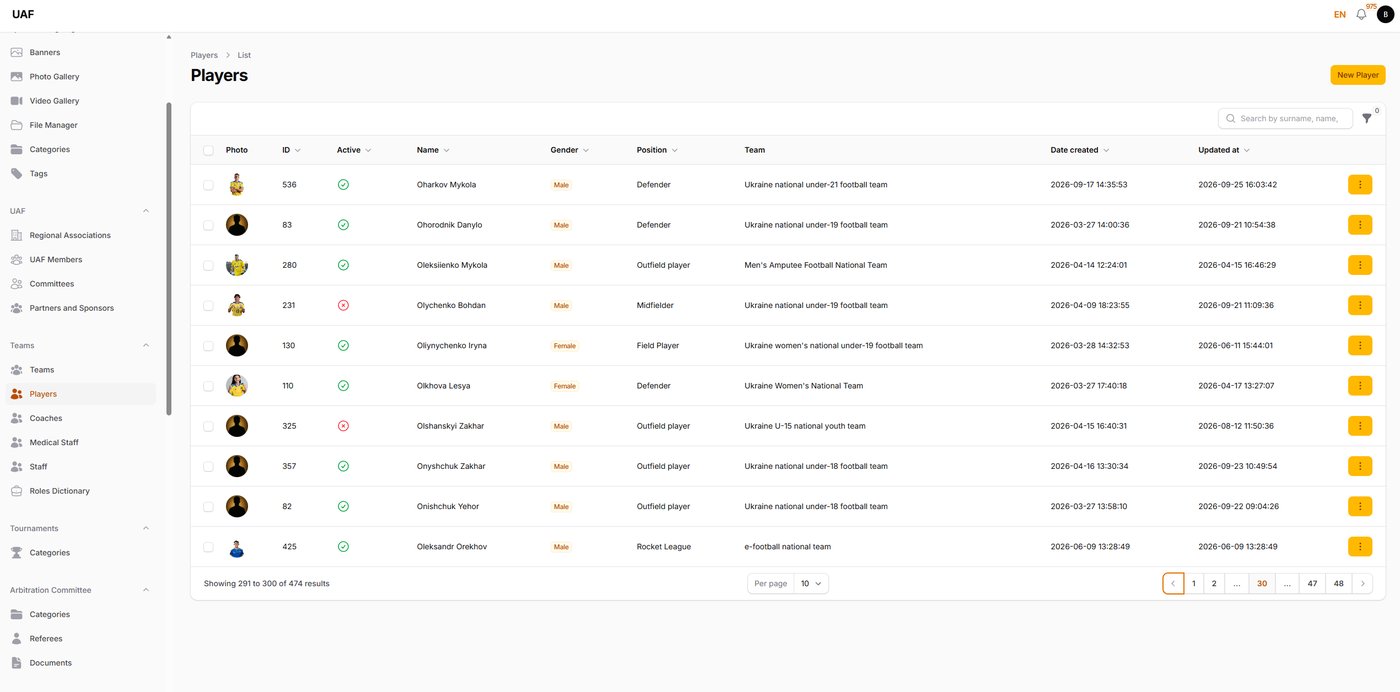
Task: Click active checkmark for Oleksiienko Mykola
Action: click(343, 265)
